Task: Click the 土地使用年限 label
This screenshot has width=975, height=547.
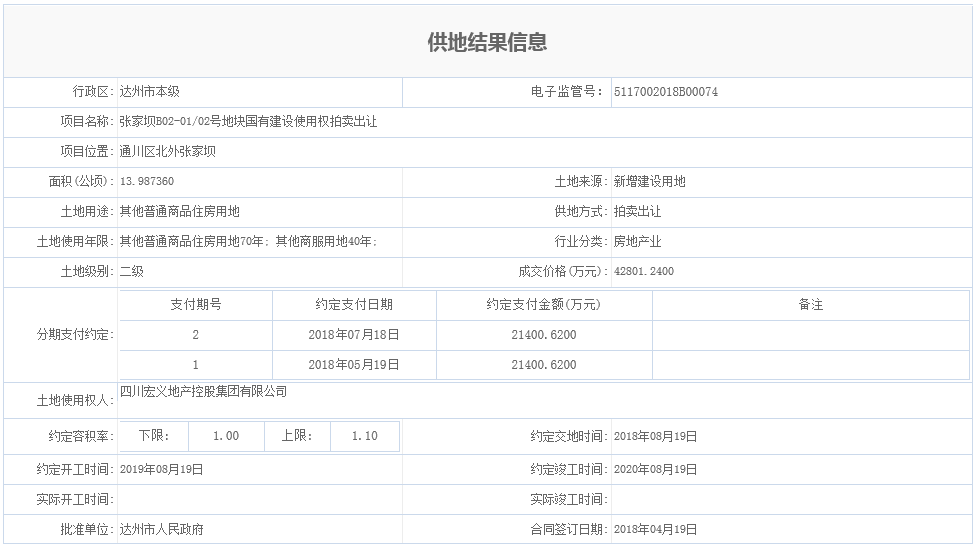Action: point(75,241)
